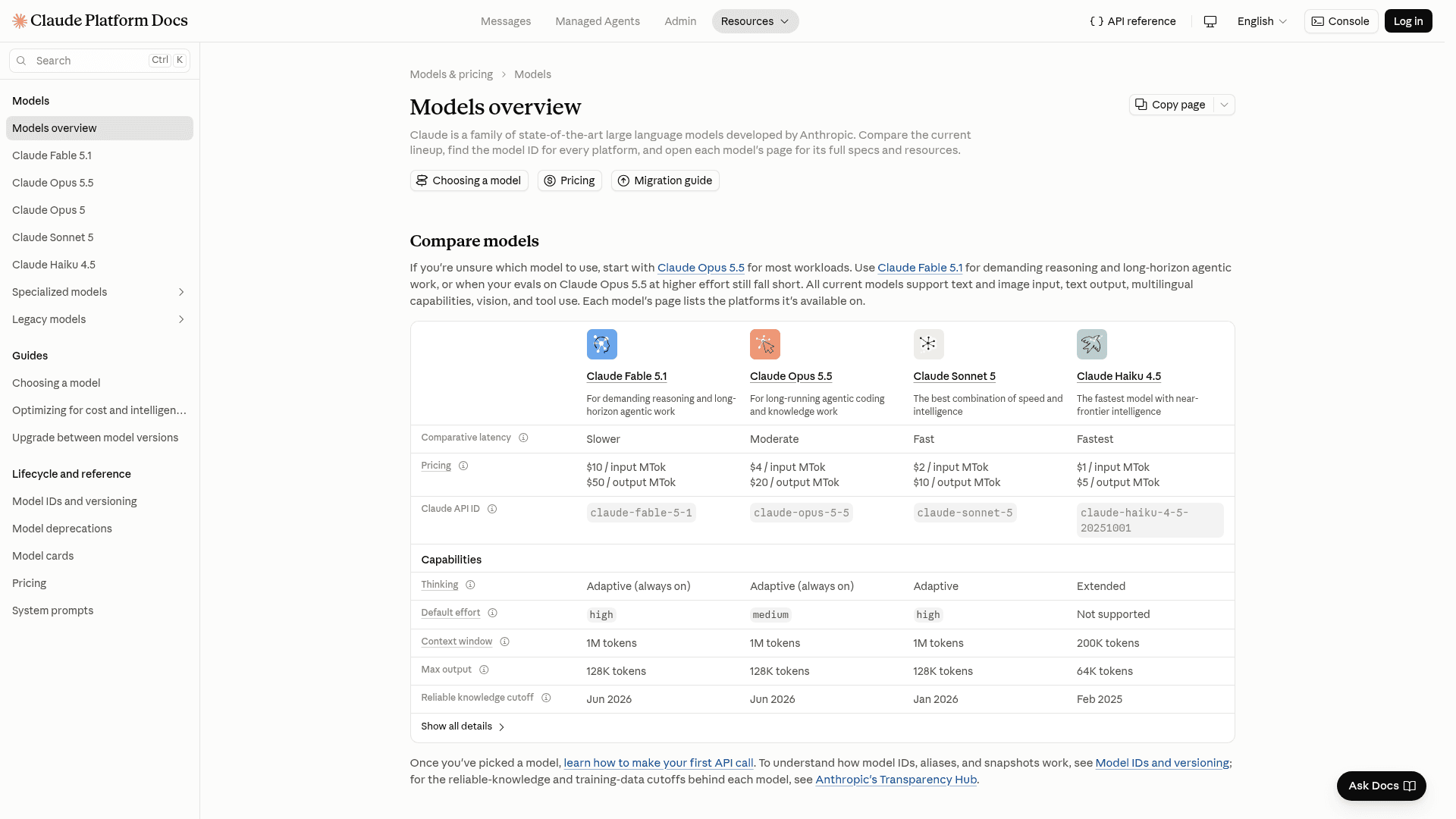The height and width of the screenshot is (819, 1456).
Task: Click the magnifier icon in the search box
Action: (21, 61)
